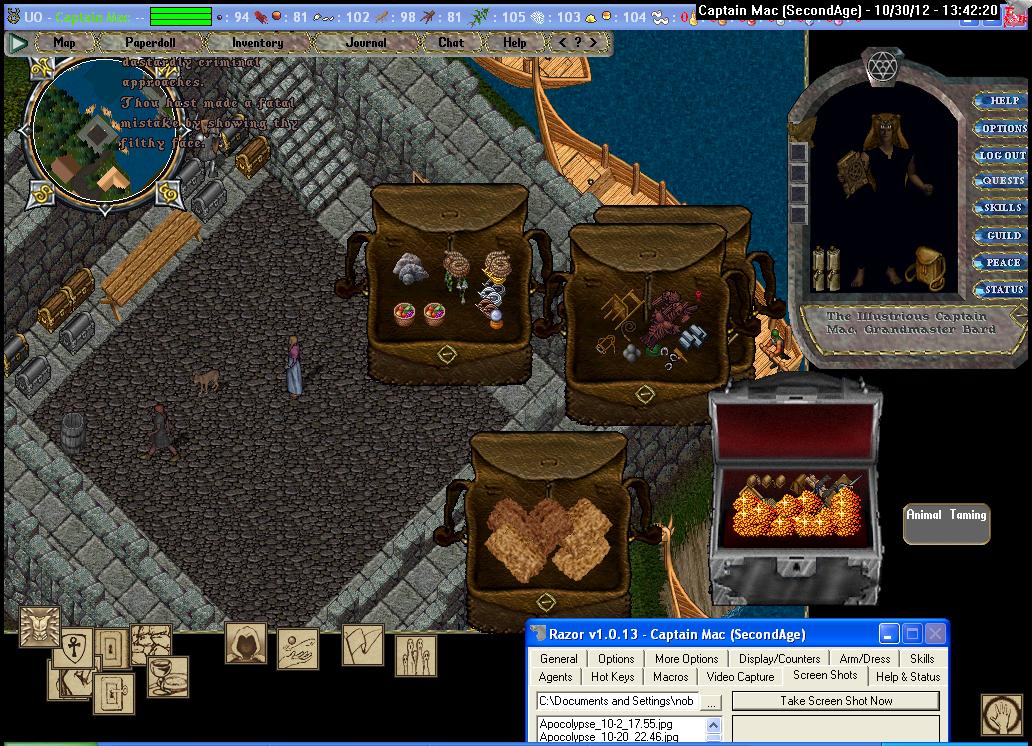The width and height of the screenshot is (1032, 746).
Task: Click the ankh shield spell icon
Action: pyautogui.click(x=73, y=647)
